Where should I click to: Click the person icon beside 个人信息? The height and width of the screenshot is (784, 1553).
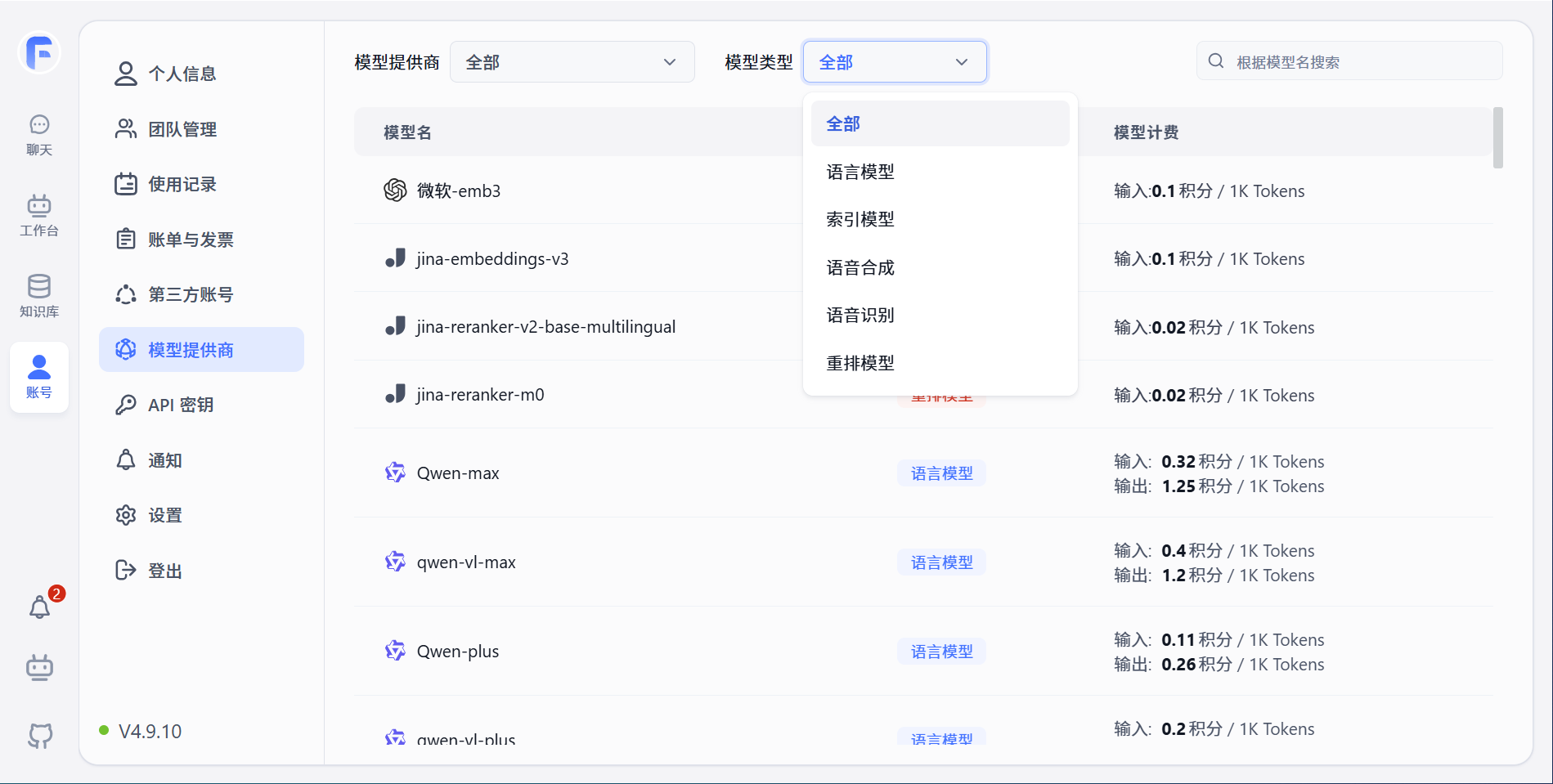point(125,74)
